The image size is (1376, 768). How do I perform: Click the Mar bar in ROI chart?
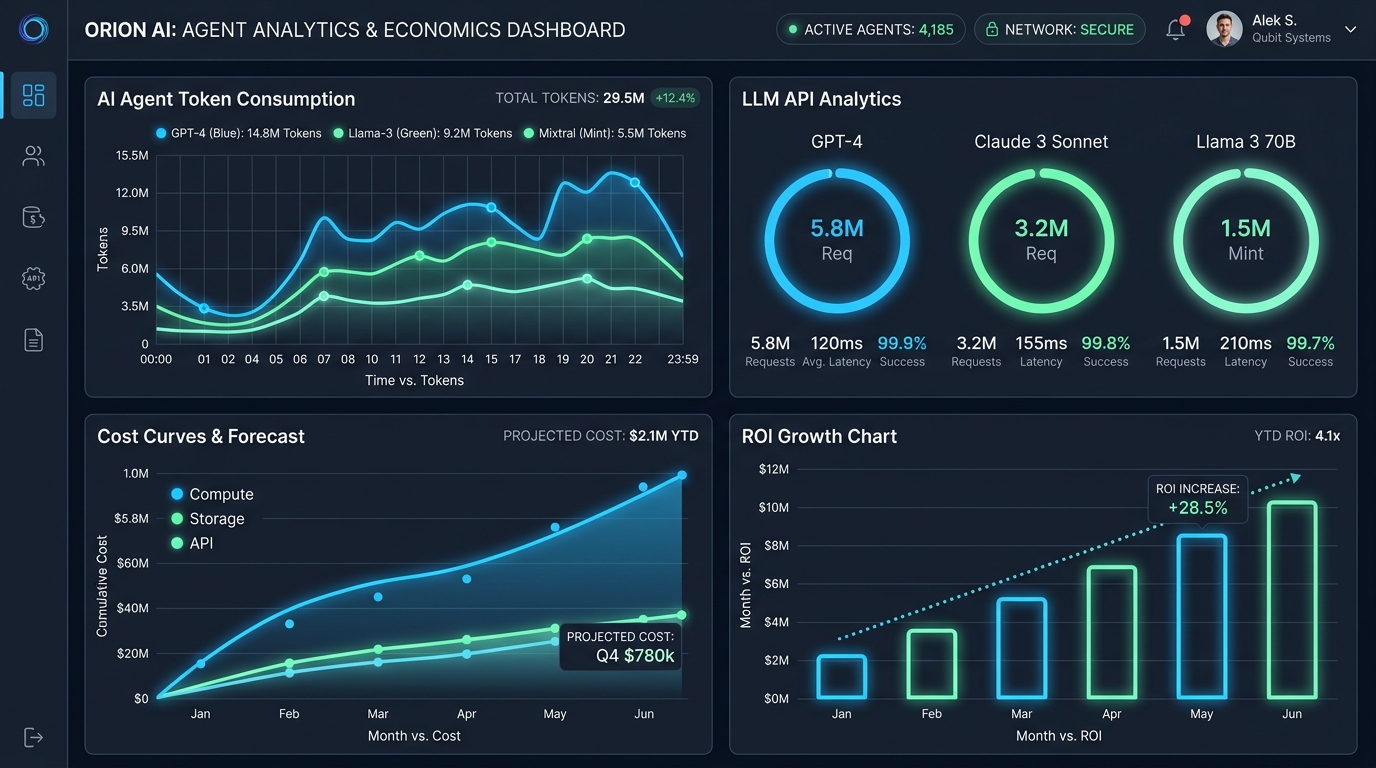1021,648
